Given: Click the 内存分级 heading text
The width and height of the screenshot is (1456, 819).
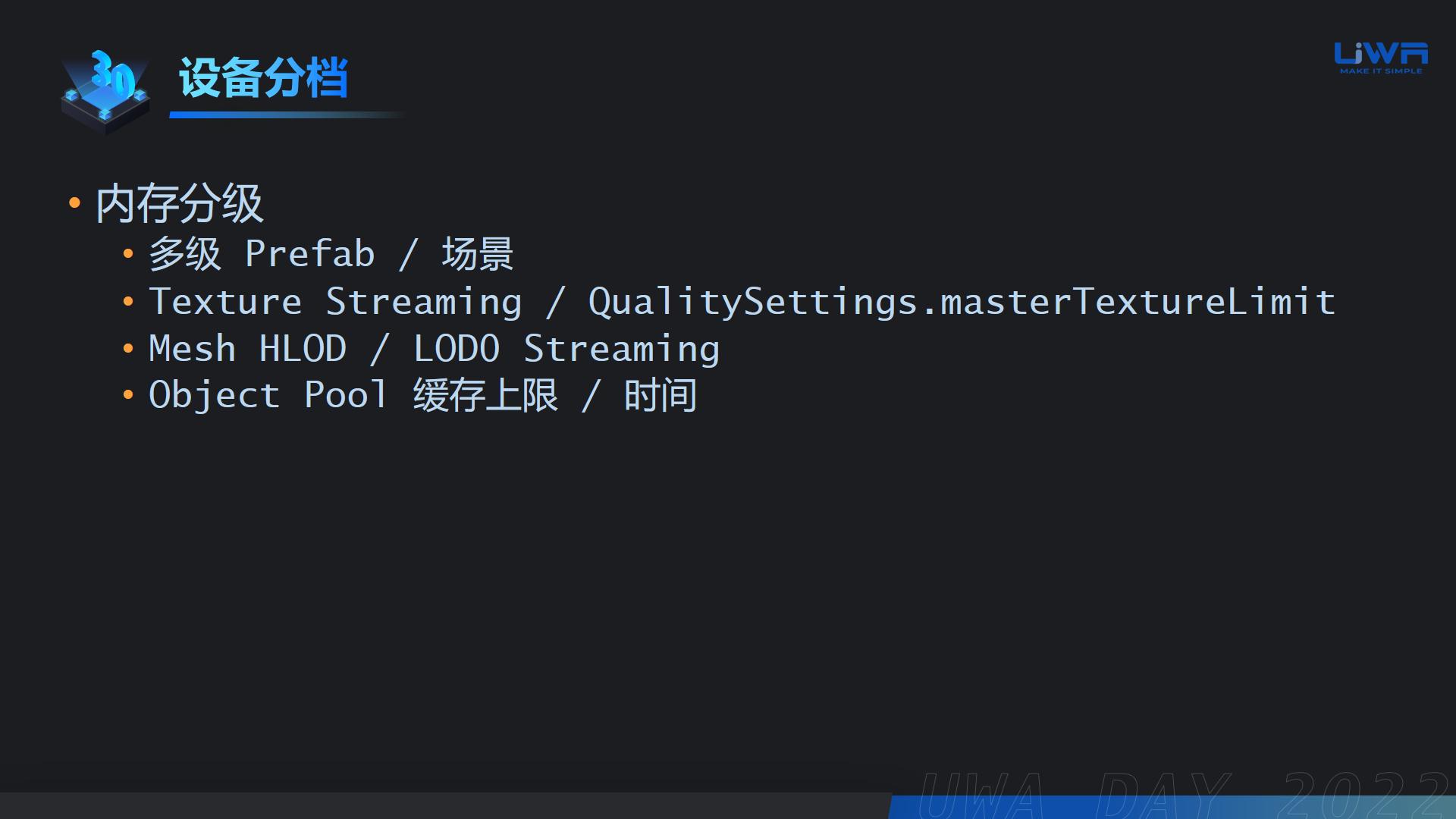Looking at the screenshot, I should [x=179, y=203].
